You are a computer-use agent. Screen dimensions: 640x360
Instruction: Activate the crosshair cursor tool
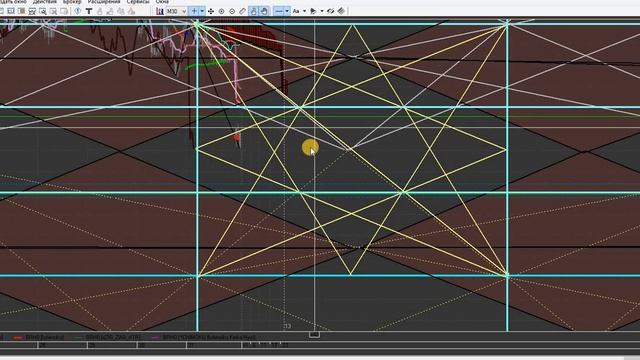click(x=194, y=11)
